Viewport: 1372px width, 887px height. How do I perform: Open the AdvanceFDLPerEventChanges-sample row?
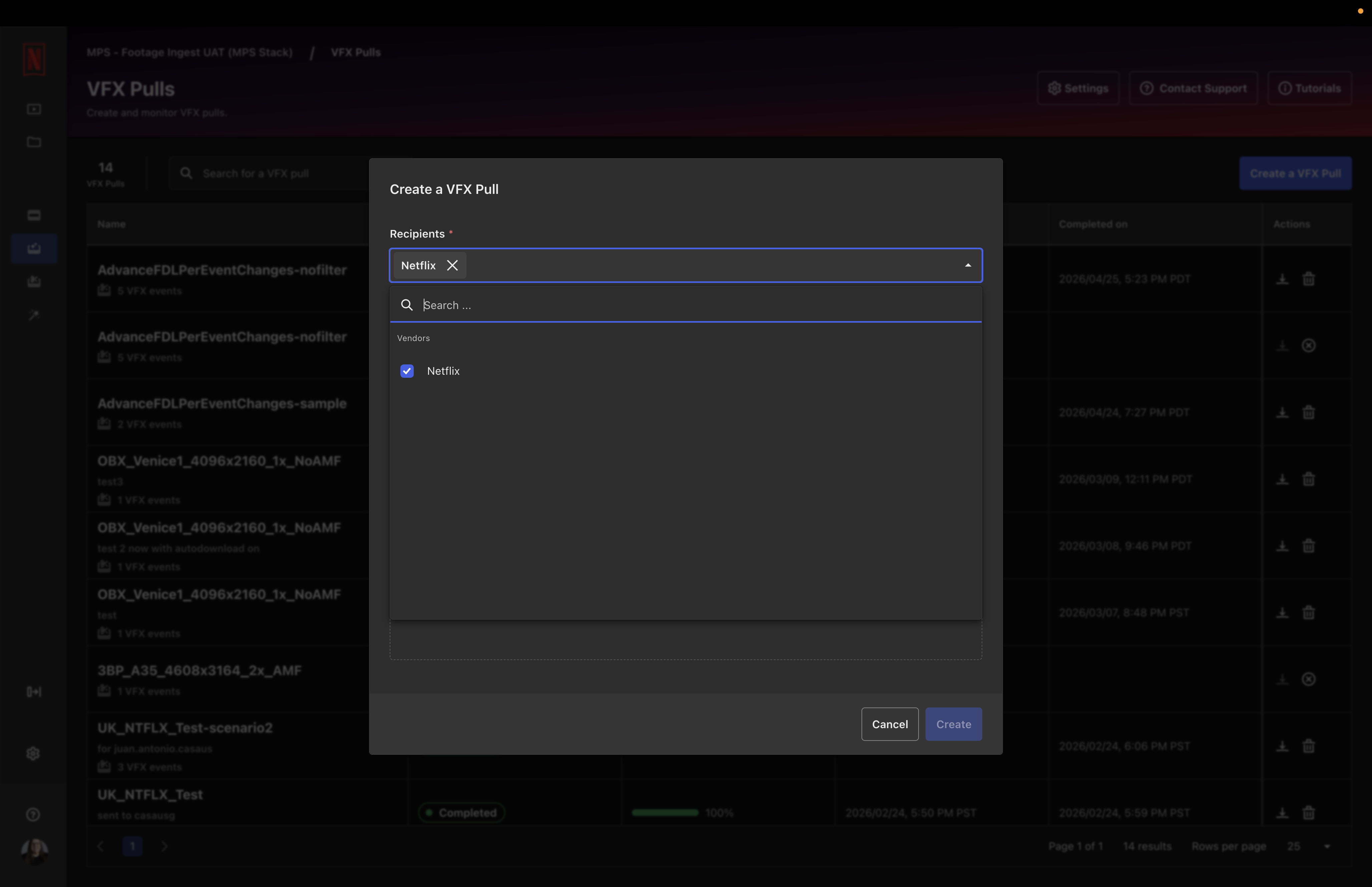(222, 404)
